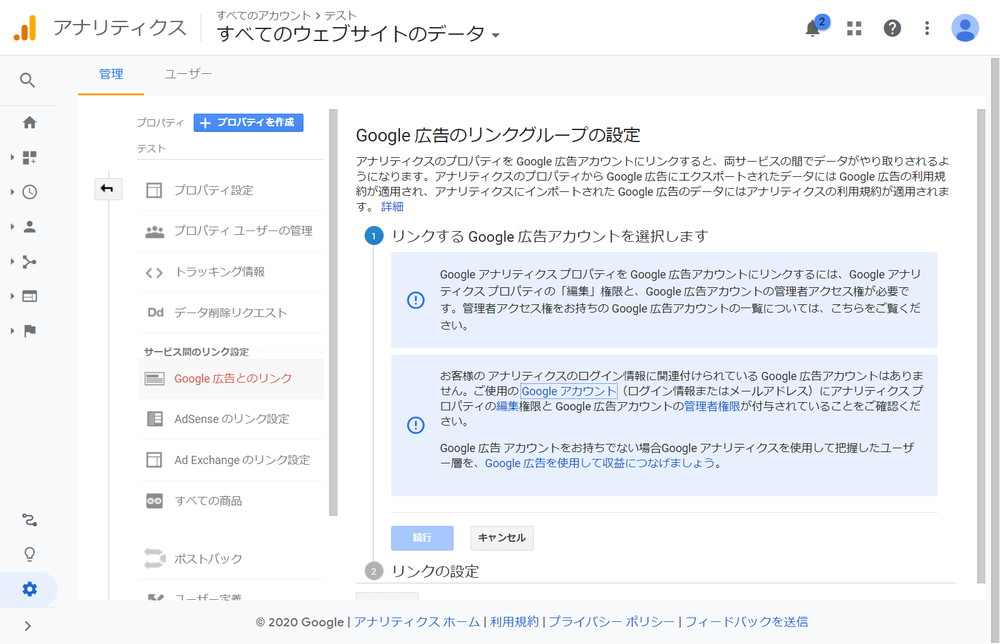Expand the Customization section arrow
The height and width of the screenshot is (644, 1000).
click(x=12, y=157)
